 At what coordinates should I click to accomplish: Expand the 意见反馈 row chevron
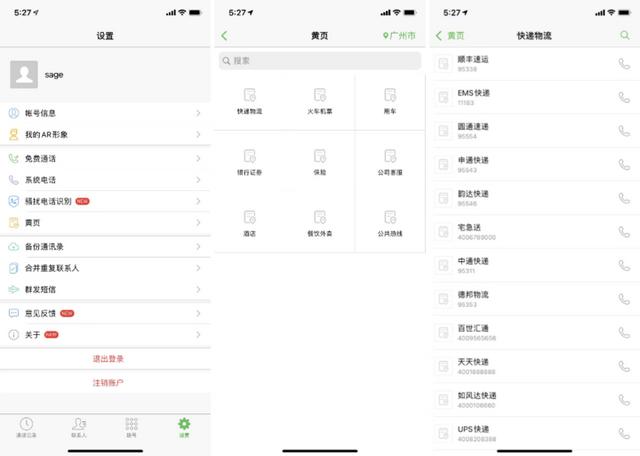tap(198, 314)
